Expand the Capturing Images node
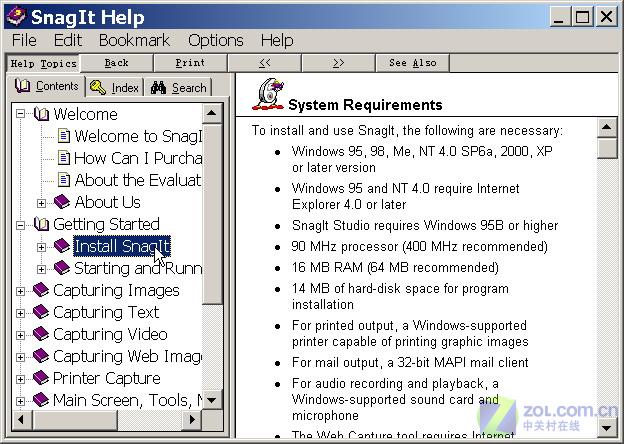Screen dimensions: 624x444 tap(20, 292)
